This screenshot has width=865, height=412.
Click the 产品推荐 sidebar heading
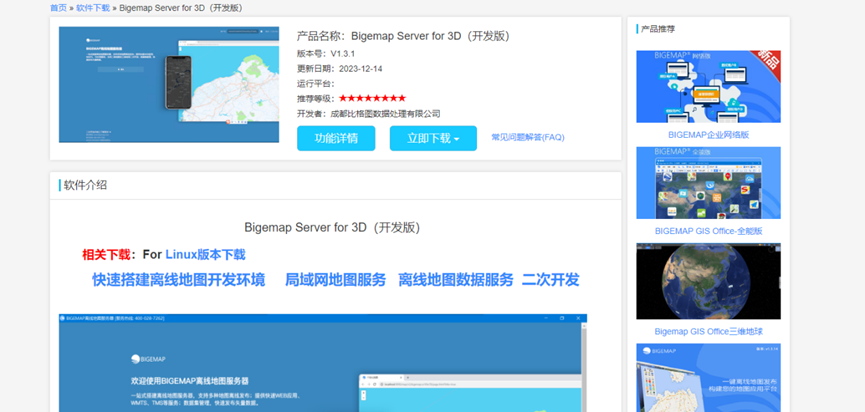pos(658,29)
